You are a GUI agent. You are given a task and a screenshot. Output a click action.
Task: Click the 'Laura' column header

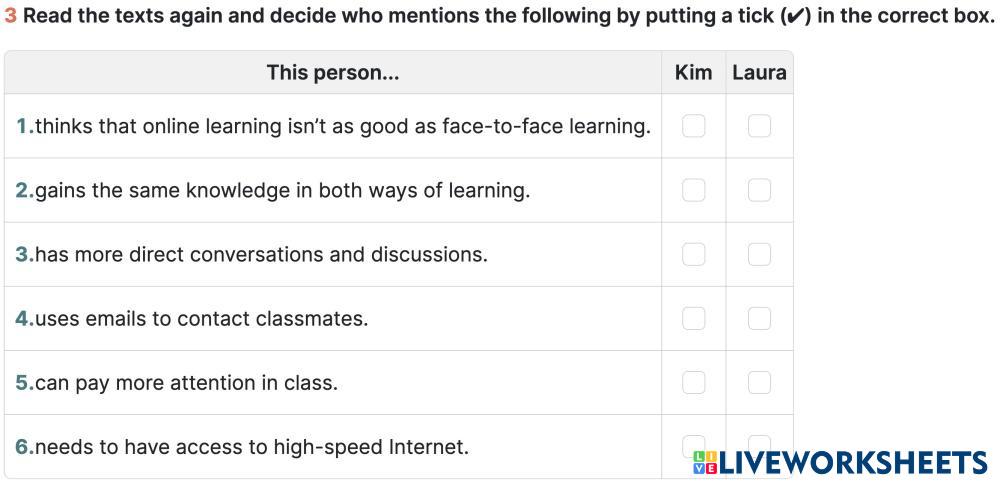coord(759,72)
